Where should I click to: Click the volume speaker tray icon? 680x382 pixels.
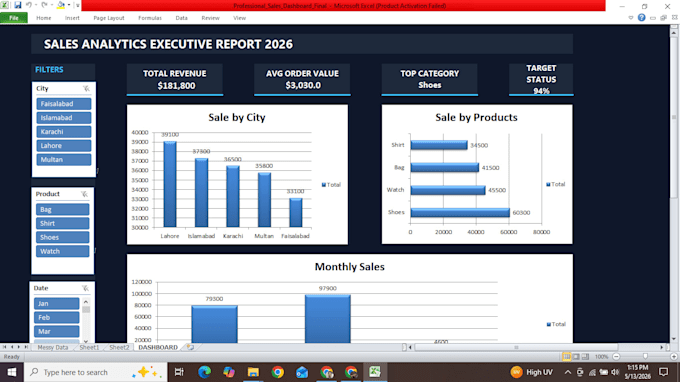[615, 372]
